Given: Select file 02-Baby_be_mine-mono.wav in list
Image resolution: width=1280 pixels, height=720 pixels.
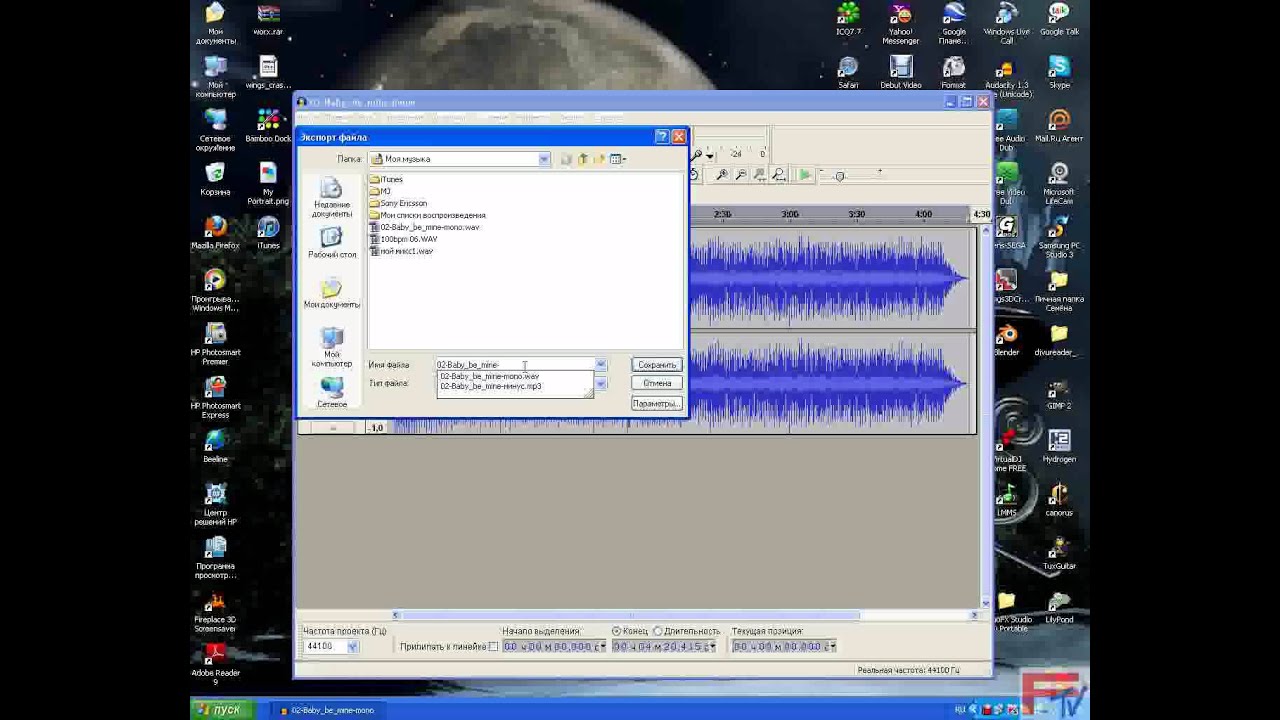Looking at the screenshot, I should pos(424,227).
